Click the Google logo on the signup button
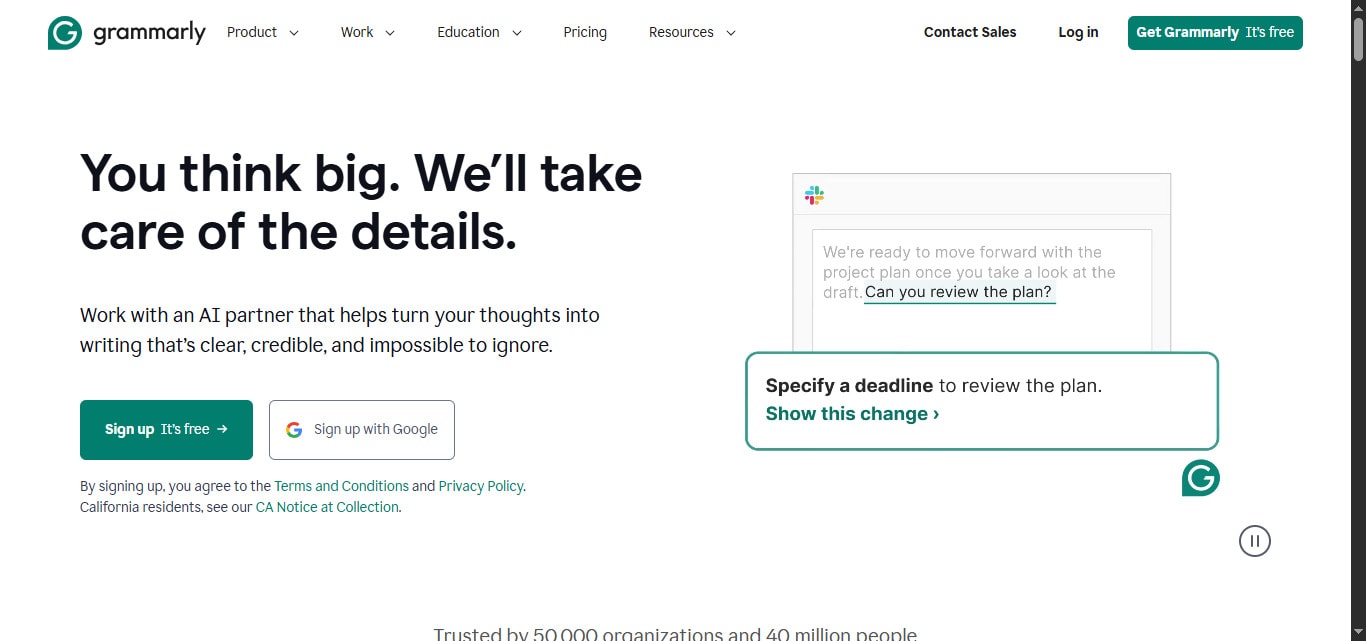The width and height of the screenshot is (1366, 641). [x=293, y=429]
